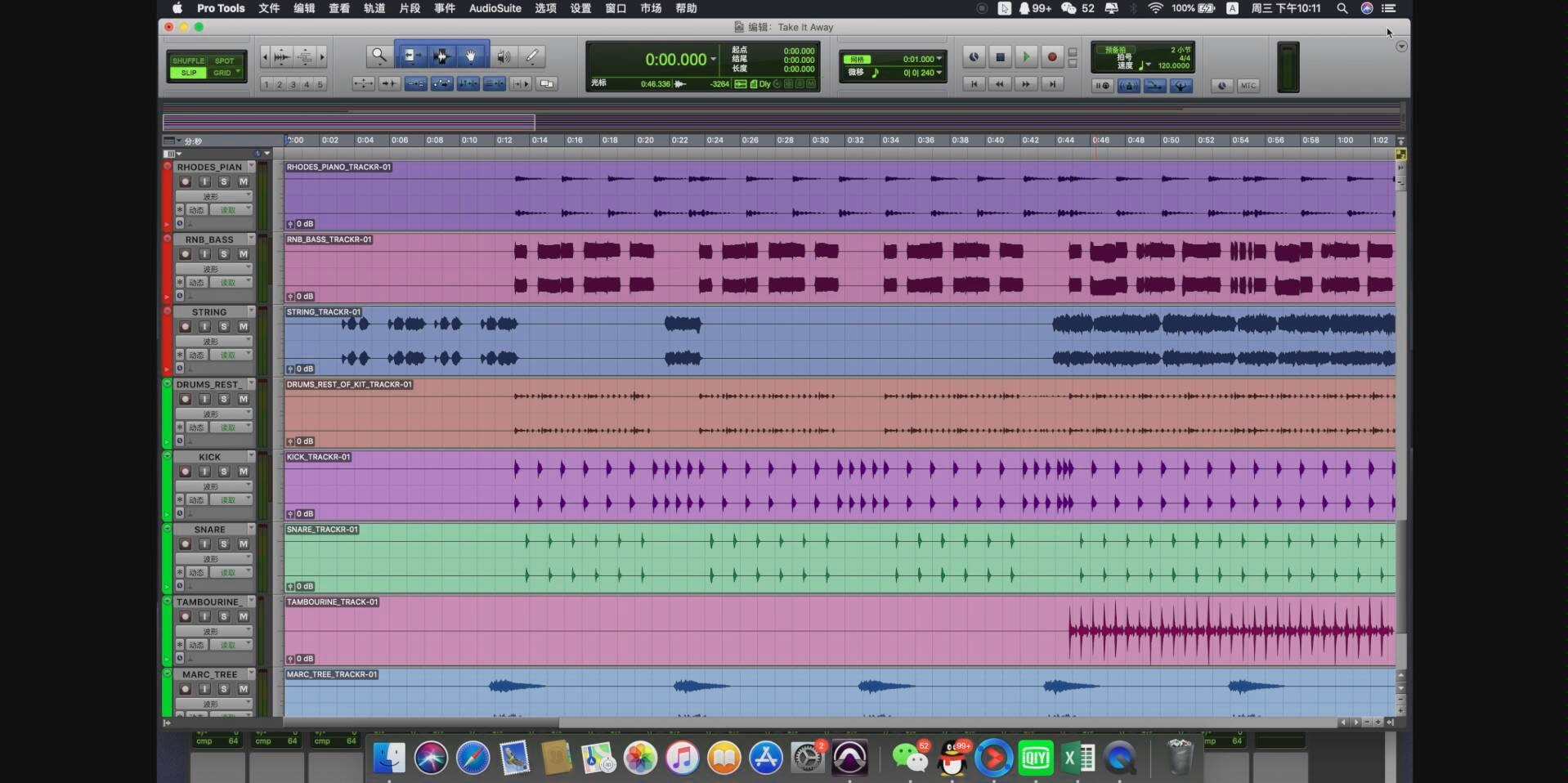
Task: Open the 文件 menu
Action: click(x=269, y=8)
